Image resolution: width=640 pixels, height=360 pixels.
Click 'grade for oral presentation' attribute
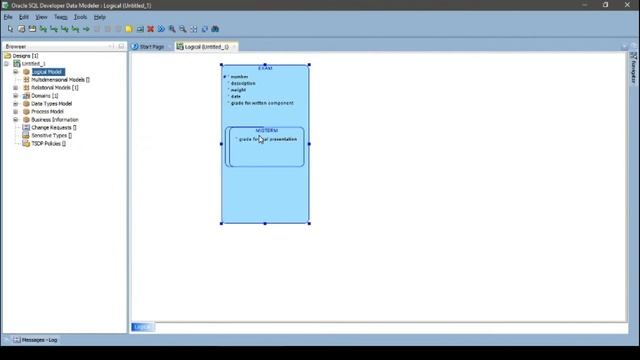pos(268,140)
